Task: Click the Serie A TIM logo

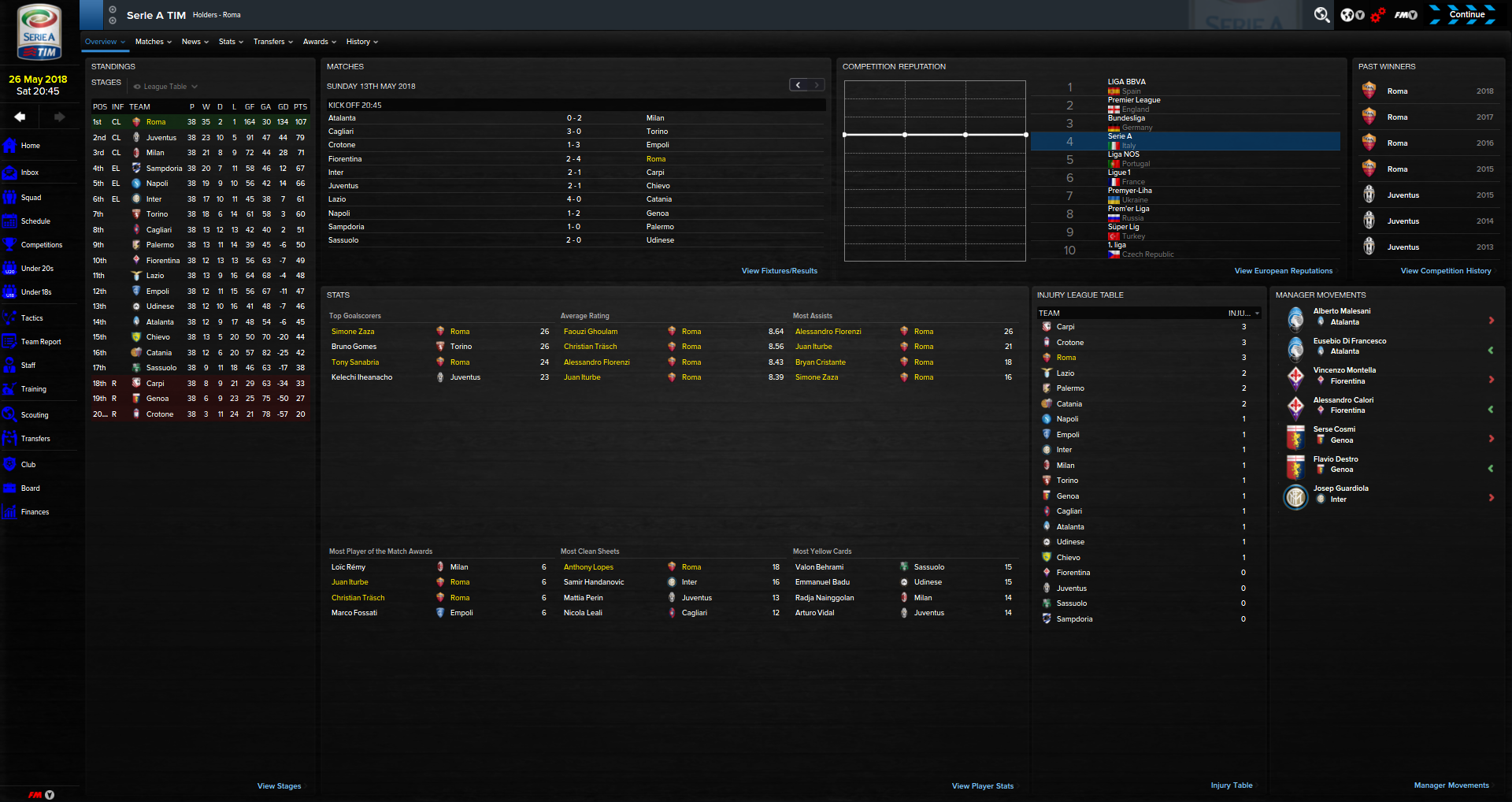Action: click(x=39, y=33)
